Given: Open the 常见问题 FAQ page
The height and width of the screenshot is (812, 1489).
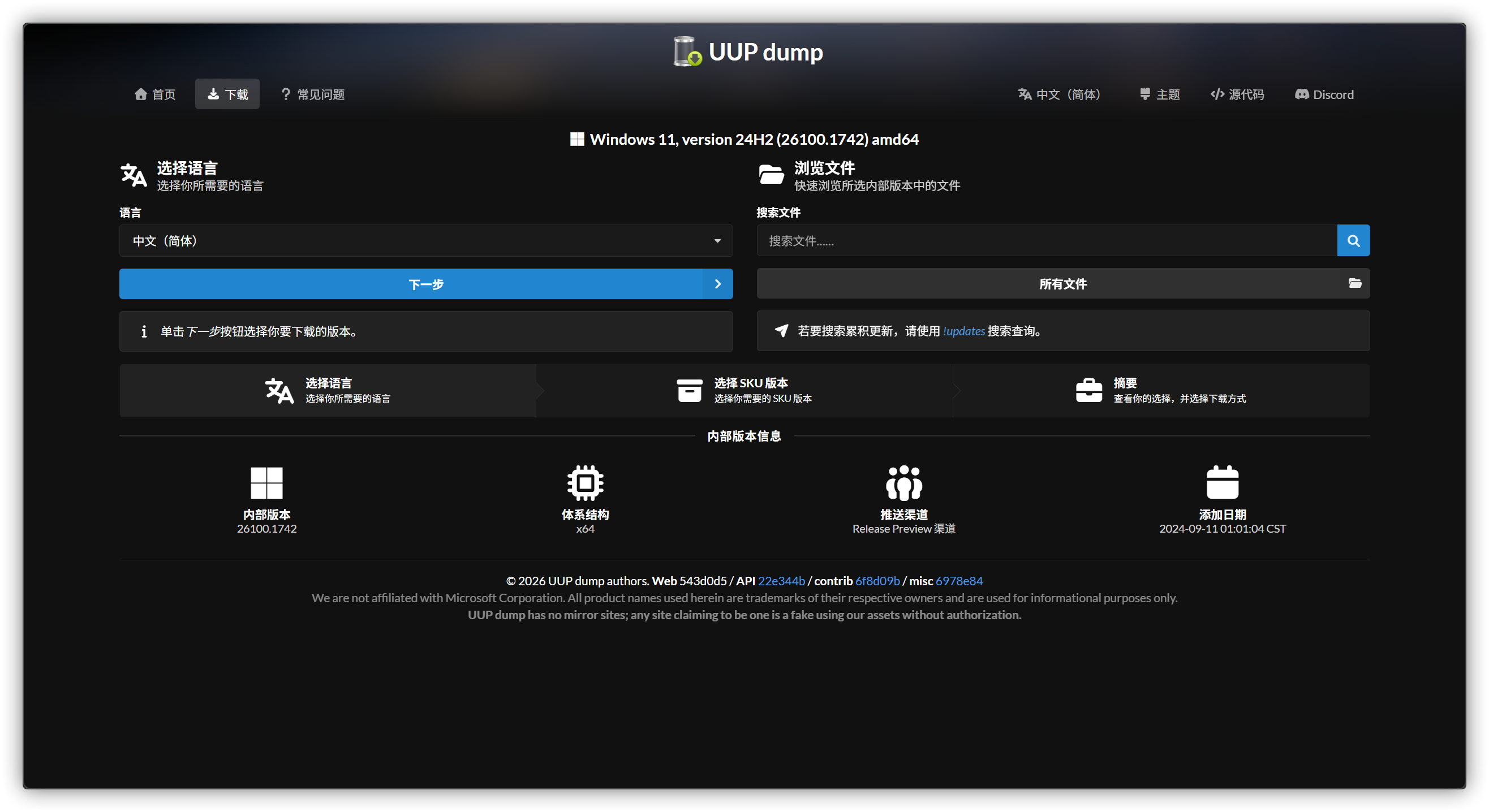Looking at the screenshot, I should pyautogui.click(x=313, y=94).
